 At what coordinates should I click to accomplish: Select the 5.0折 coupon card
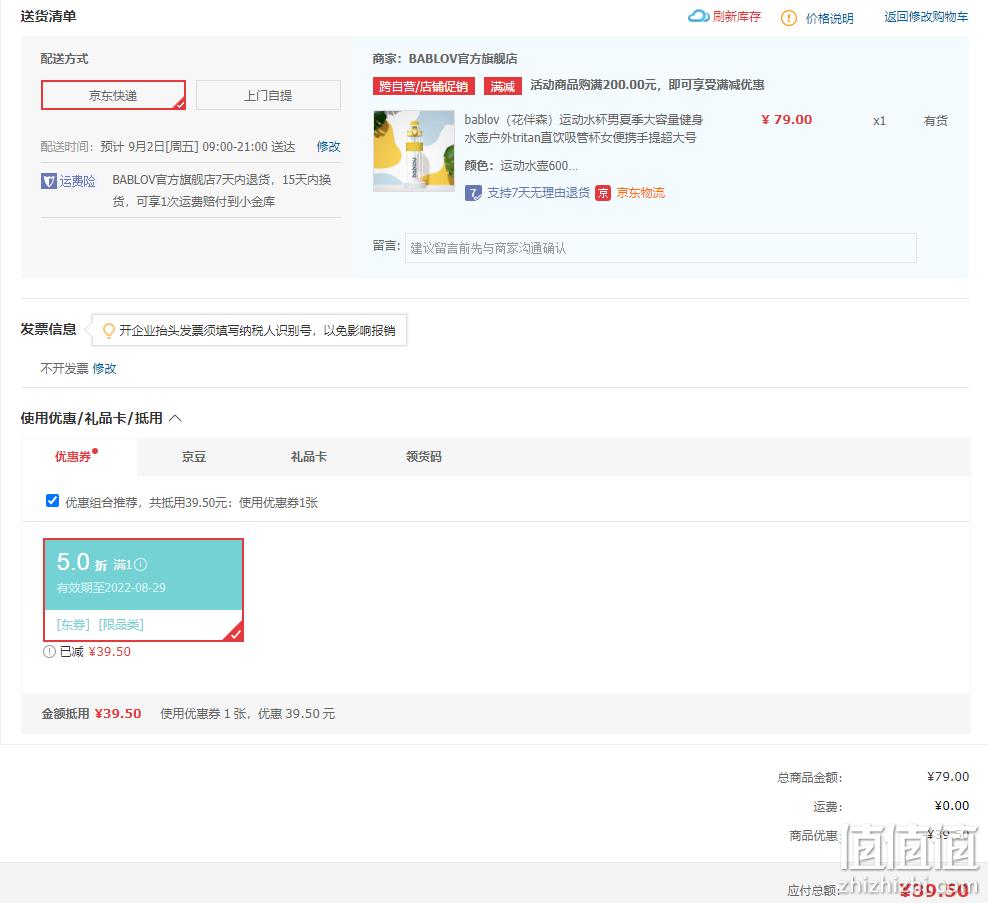pos(144,590)
